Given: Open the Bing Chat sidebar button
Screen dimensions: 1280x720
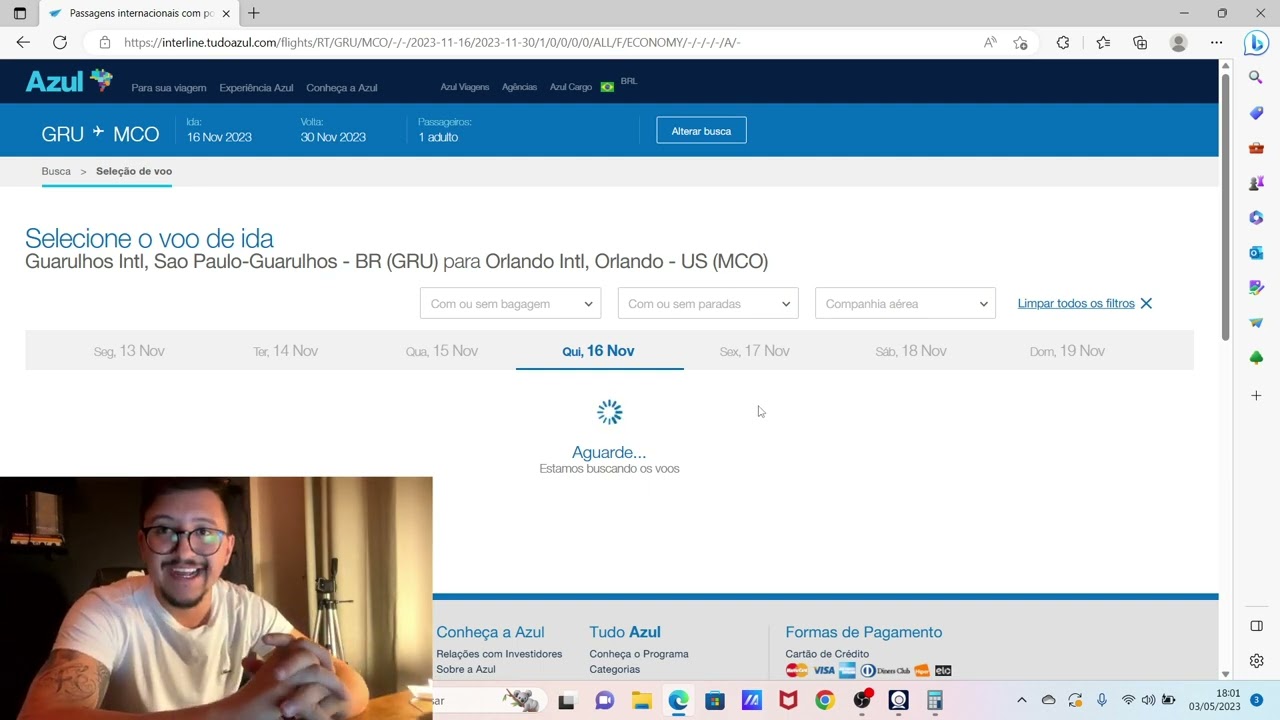Looking at the screenshot, I should point(1256,43).
